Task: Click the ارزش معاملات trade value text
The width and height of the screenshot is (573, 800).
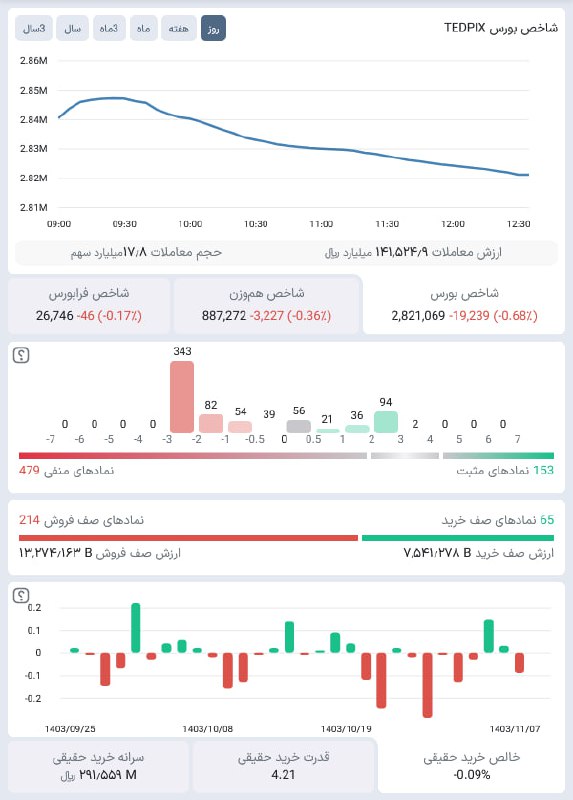Action: pos(413,252)
